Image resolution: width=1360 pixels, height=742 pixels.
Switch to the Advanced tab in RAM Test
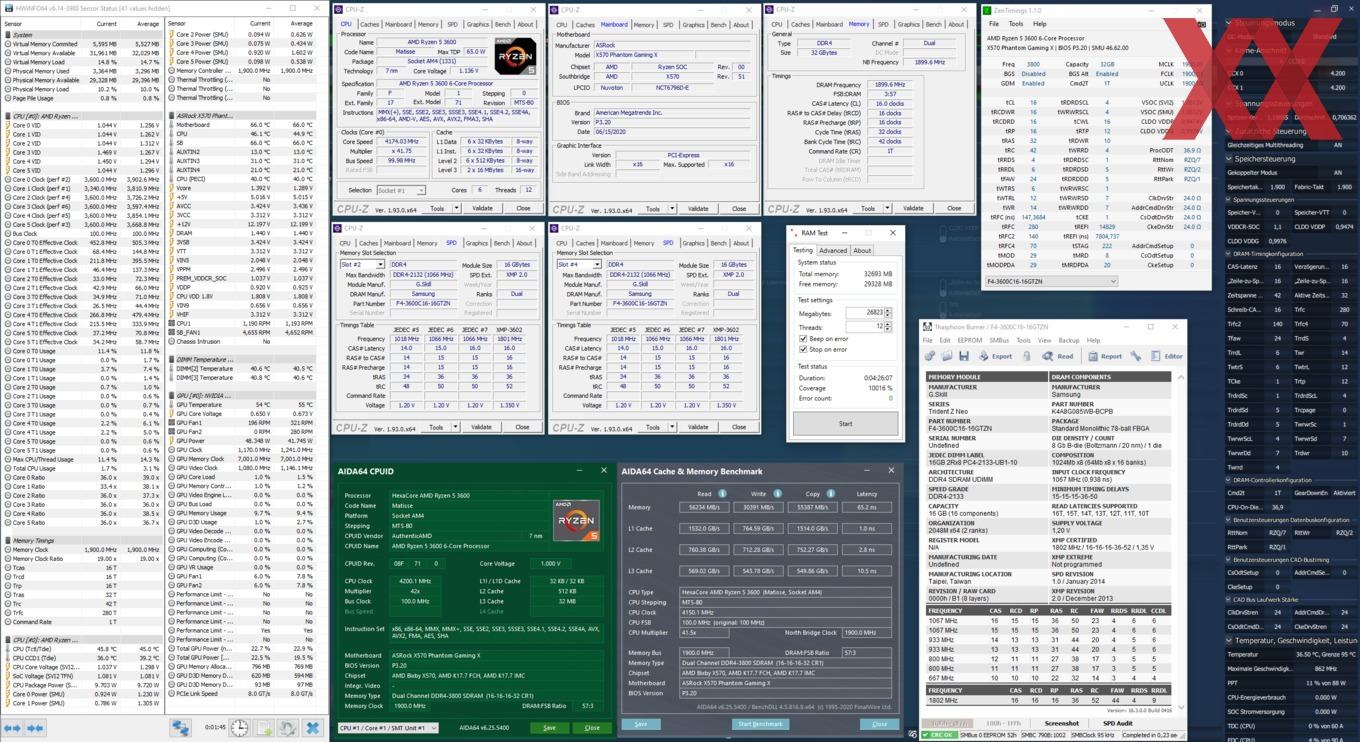(x=833, y=251)
